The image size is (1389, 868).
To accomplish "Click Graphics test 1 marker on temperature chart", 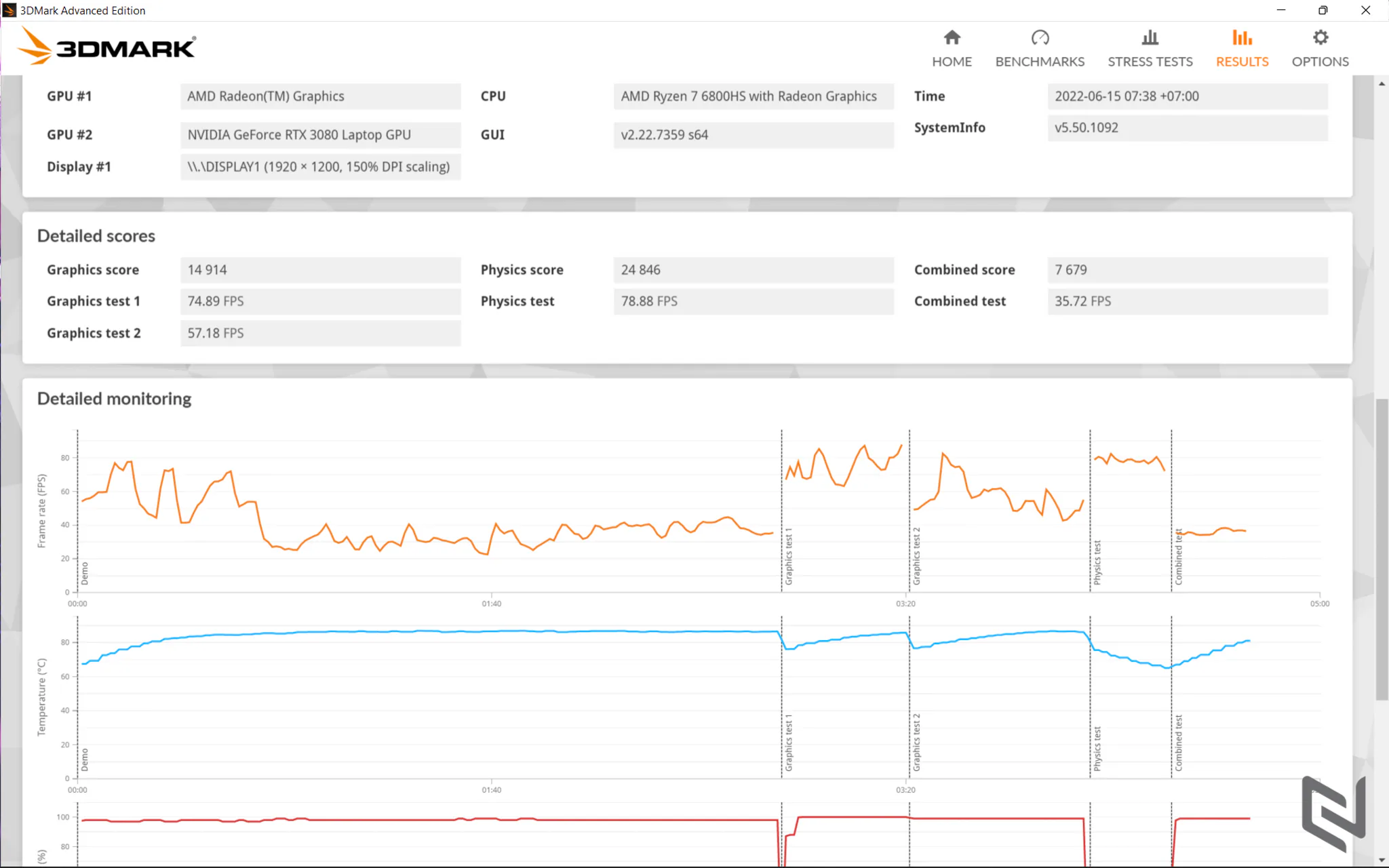I will click(788, 743).
